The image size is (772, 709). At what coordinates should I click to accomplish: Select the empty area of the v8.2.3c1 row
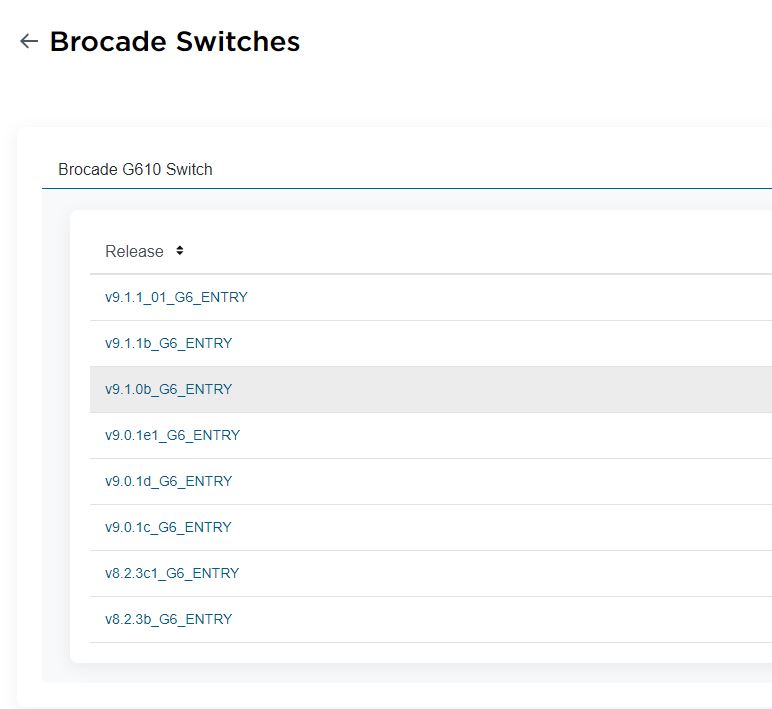(x=500, y=573)
